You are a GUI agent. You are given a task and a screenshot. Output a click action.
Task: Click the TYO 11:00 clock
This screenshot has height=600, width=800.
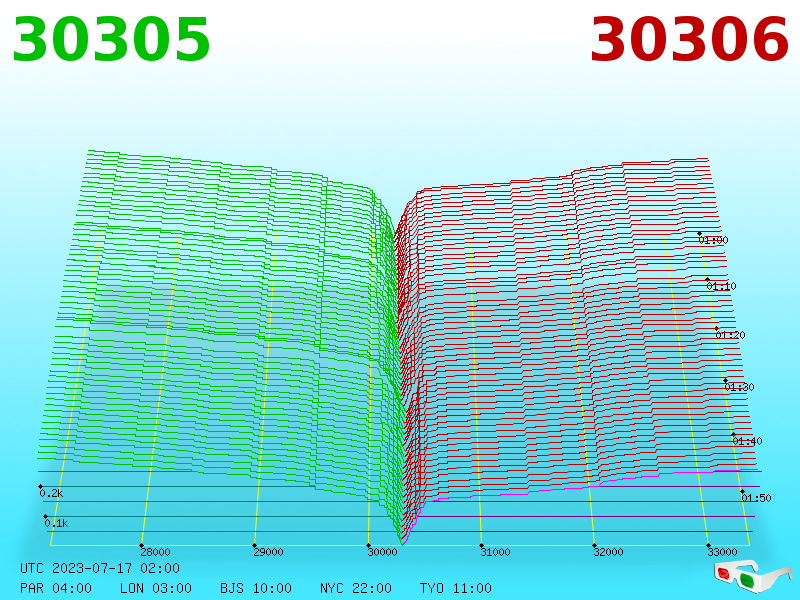point(456,588)
